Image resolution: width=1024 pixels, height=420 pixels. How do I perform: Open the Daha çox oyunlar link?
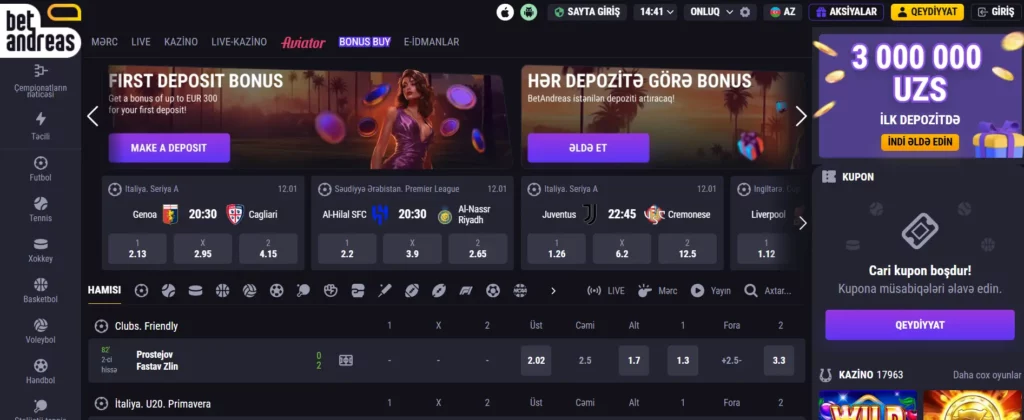click(986, 375)
